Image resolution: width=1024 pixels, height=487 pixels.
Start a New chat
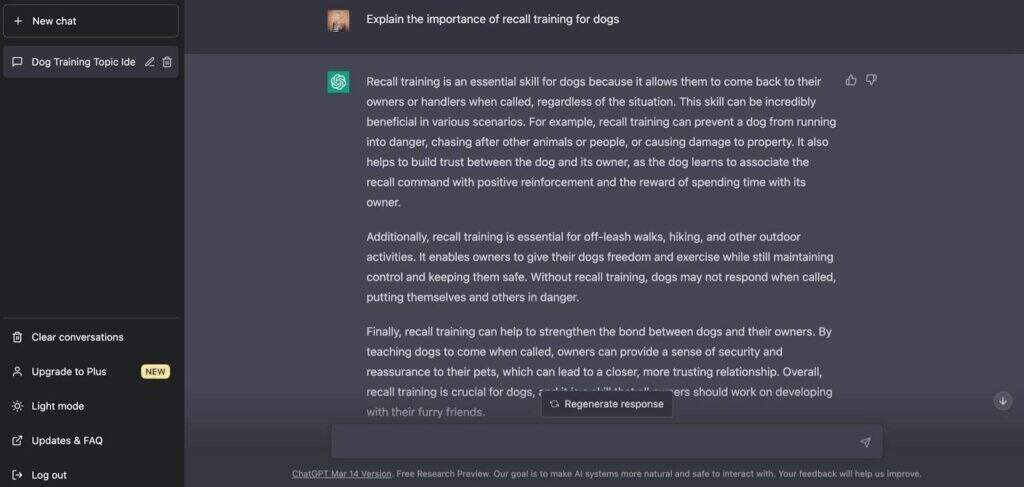[x=90, y=21]
